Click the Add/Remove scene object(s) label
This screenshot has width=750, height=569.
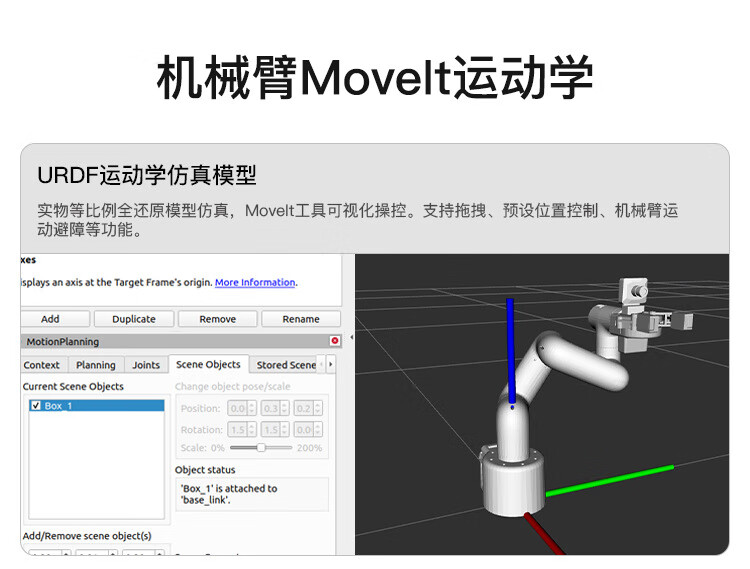click(x=87, y=536)
